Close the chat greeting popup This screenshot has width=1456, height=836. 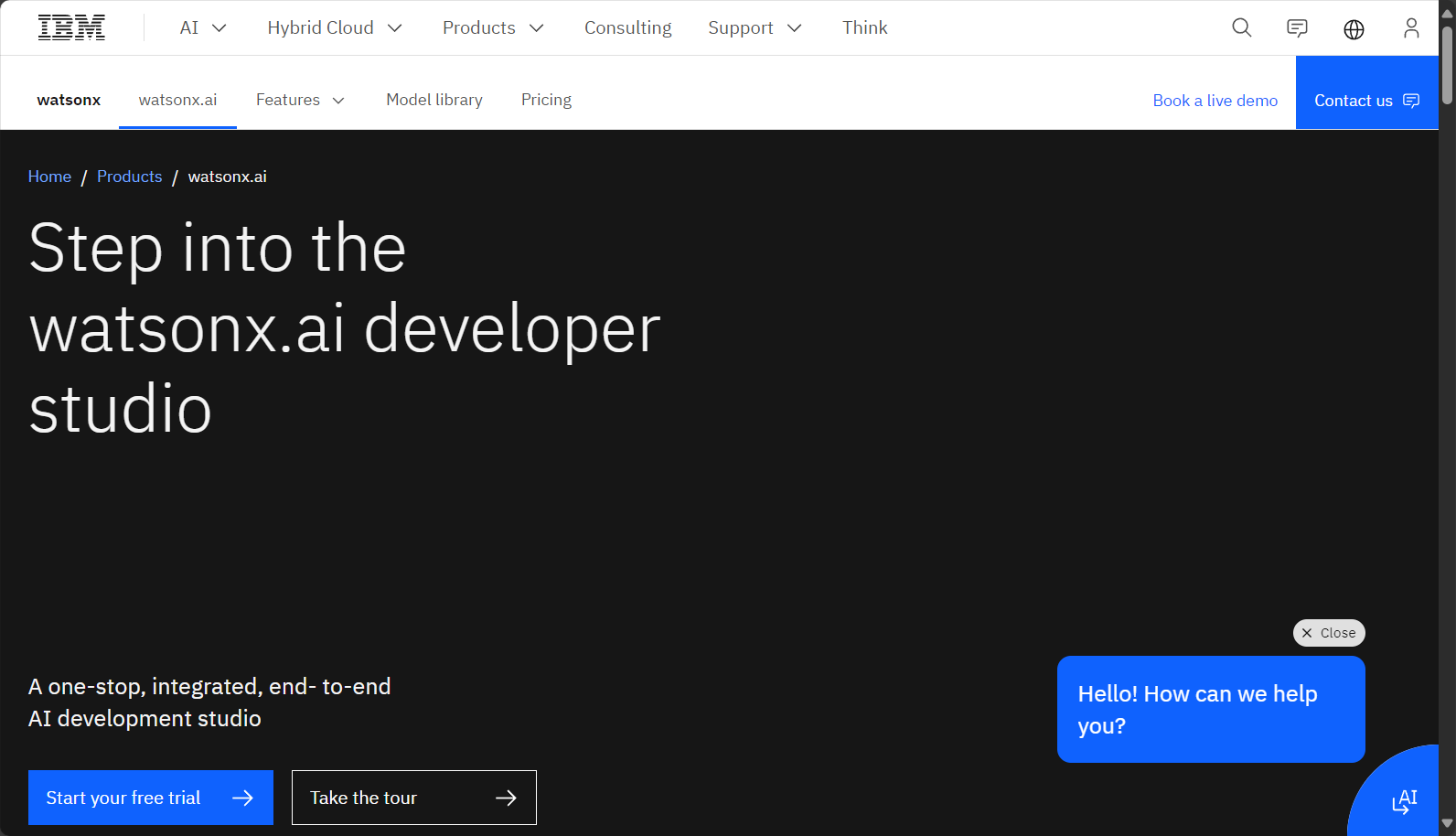1329,633
